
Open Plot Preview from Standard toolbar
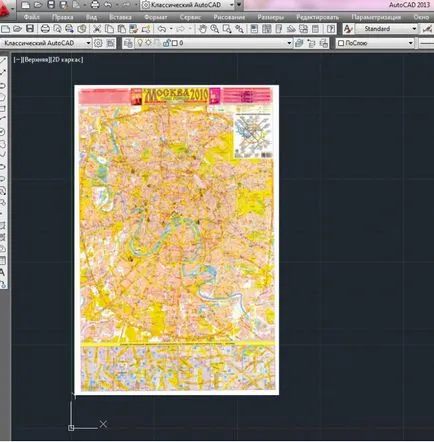coord(57,29)
